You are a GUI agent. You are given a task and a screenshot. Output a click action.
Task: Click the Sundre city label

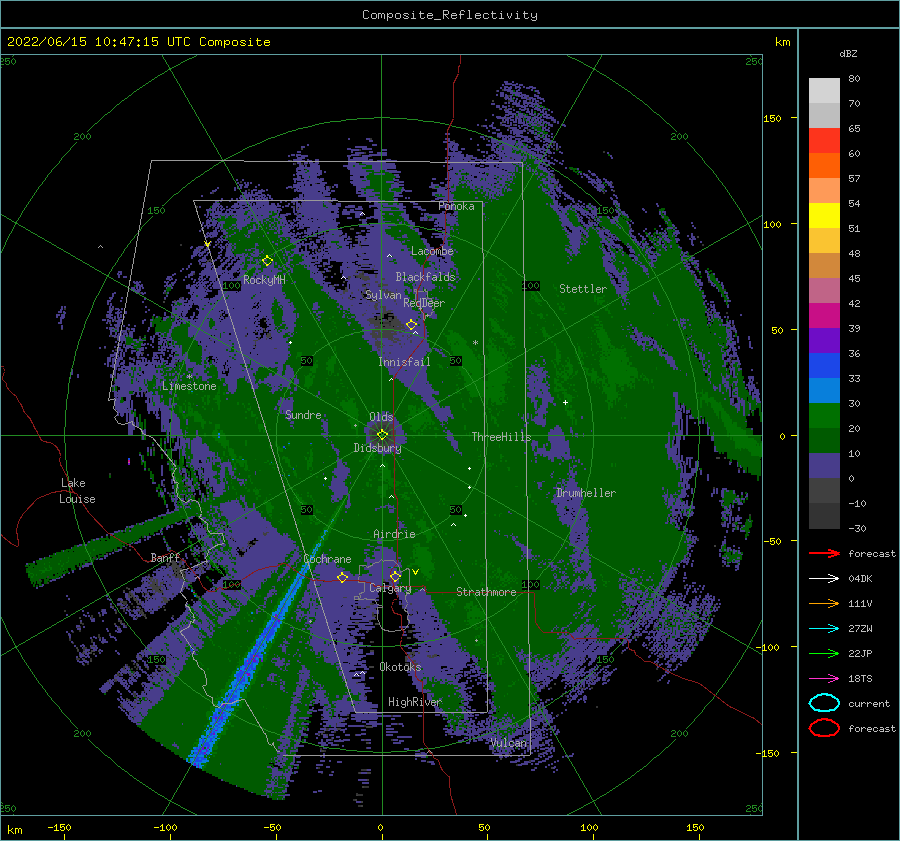click(303, 414)
